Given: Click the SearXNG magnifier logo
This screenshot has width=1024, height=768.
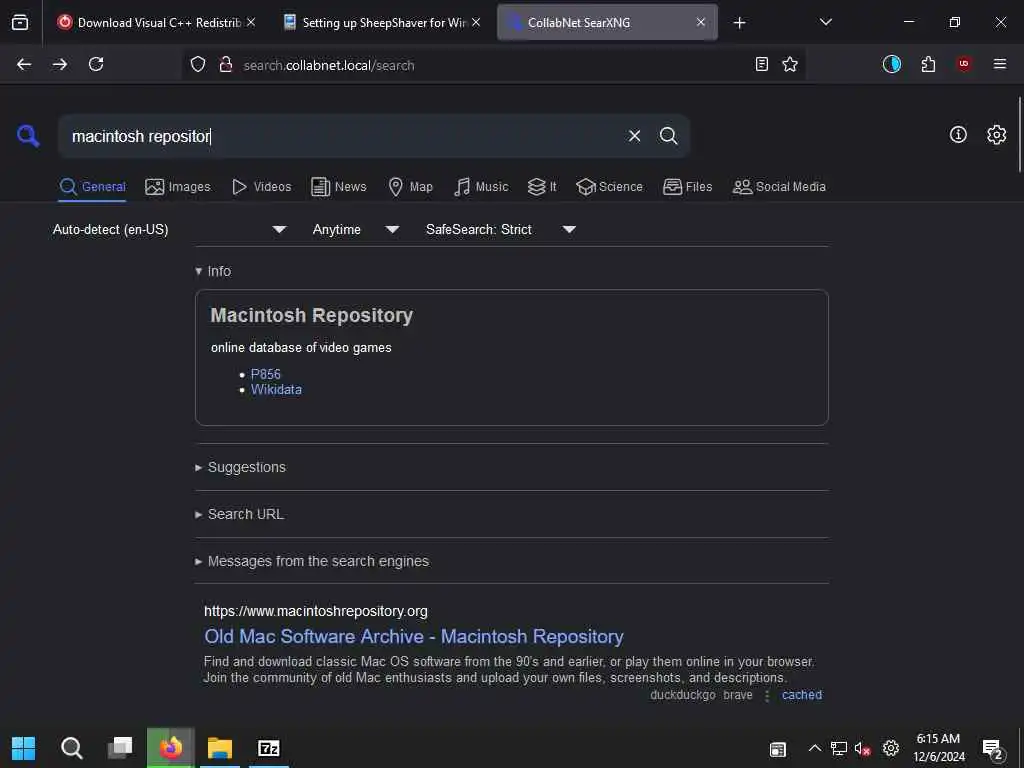Looking at the screenshot, I should tap(28, 136).
